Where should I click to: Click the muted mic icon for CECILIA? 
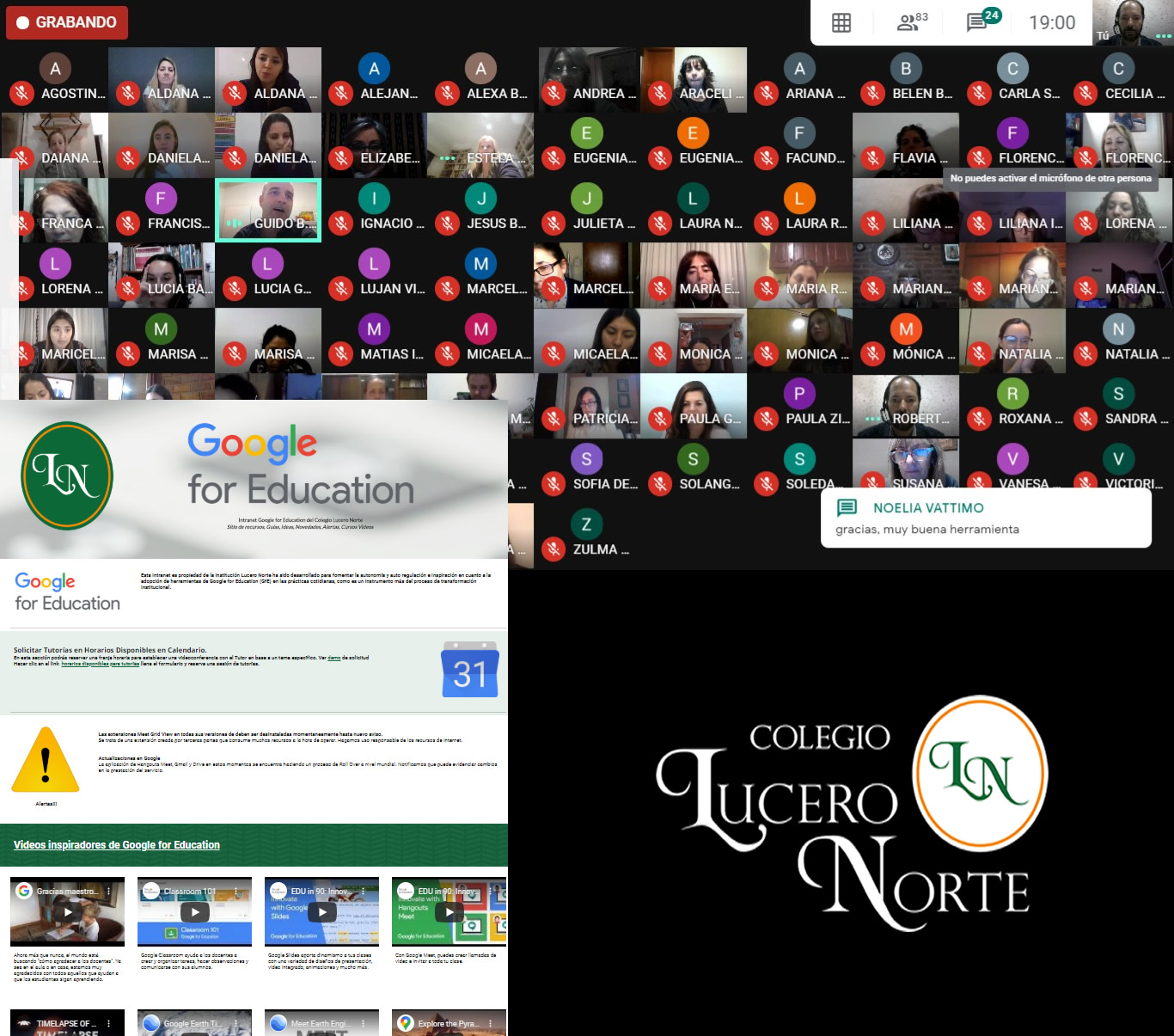[1086, 93]
